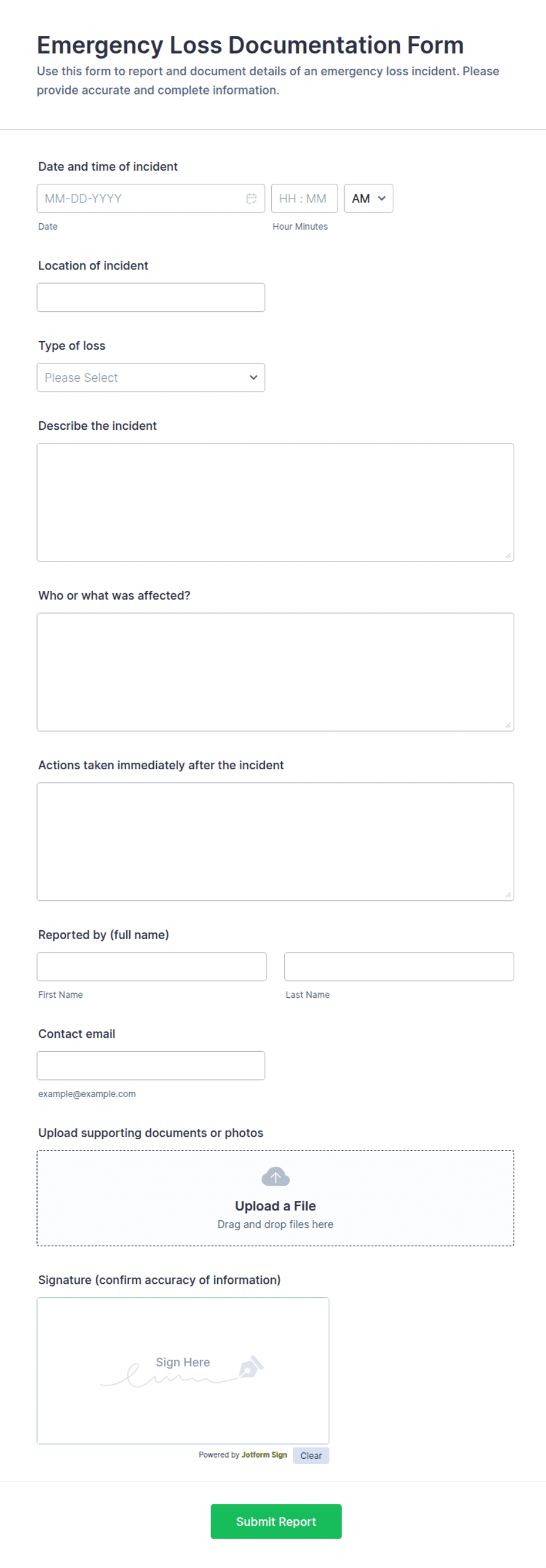Click the Upload a File drop zone

(x=275, y=1198)
